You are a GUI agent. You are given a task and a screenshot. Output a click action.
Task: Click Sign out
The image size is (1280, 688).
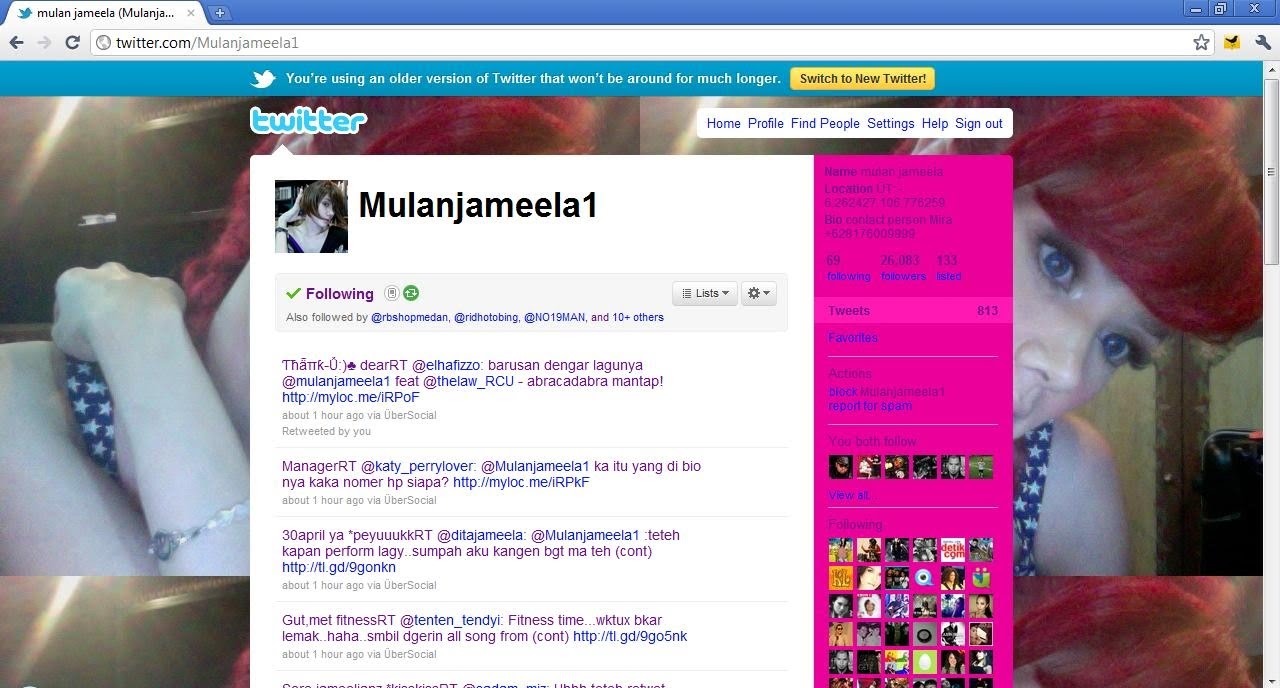click(979, 123)
